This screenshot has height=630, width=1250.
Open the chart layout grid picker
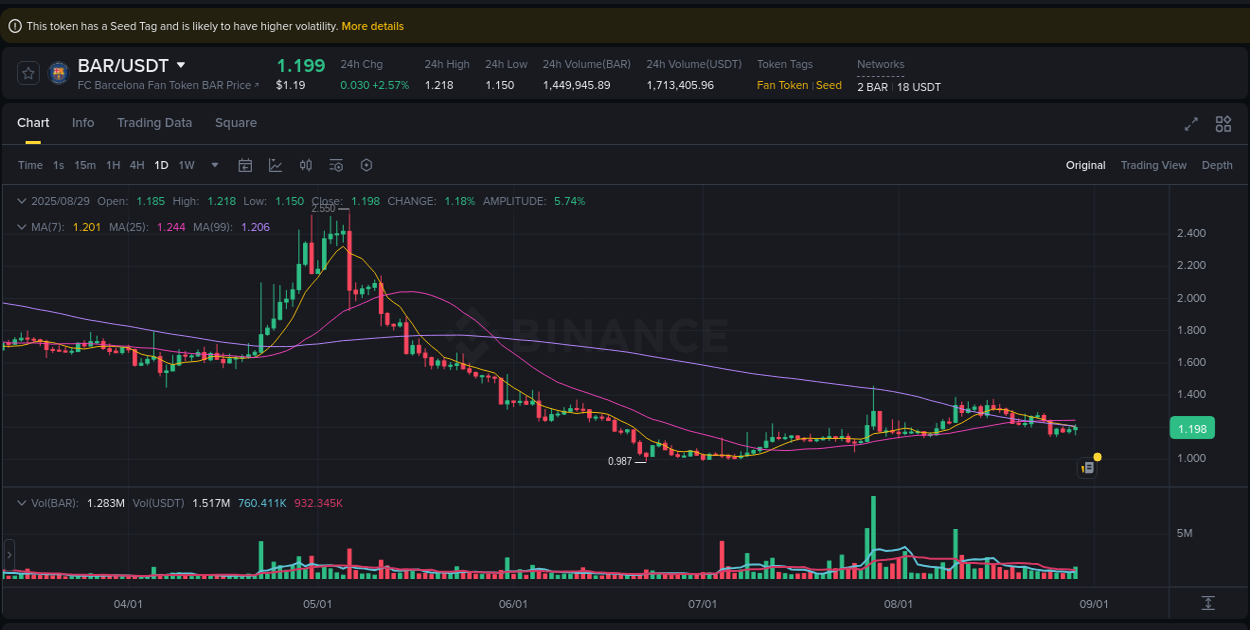[x=1223, y=123]
